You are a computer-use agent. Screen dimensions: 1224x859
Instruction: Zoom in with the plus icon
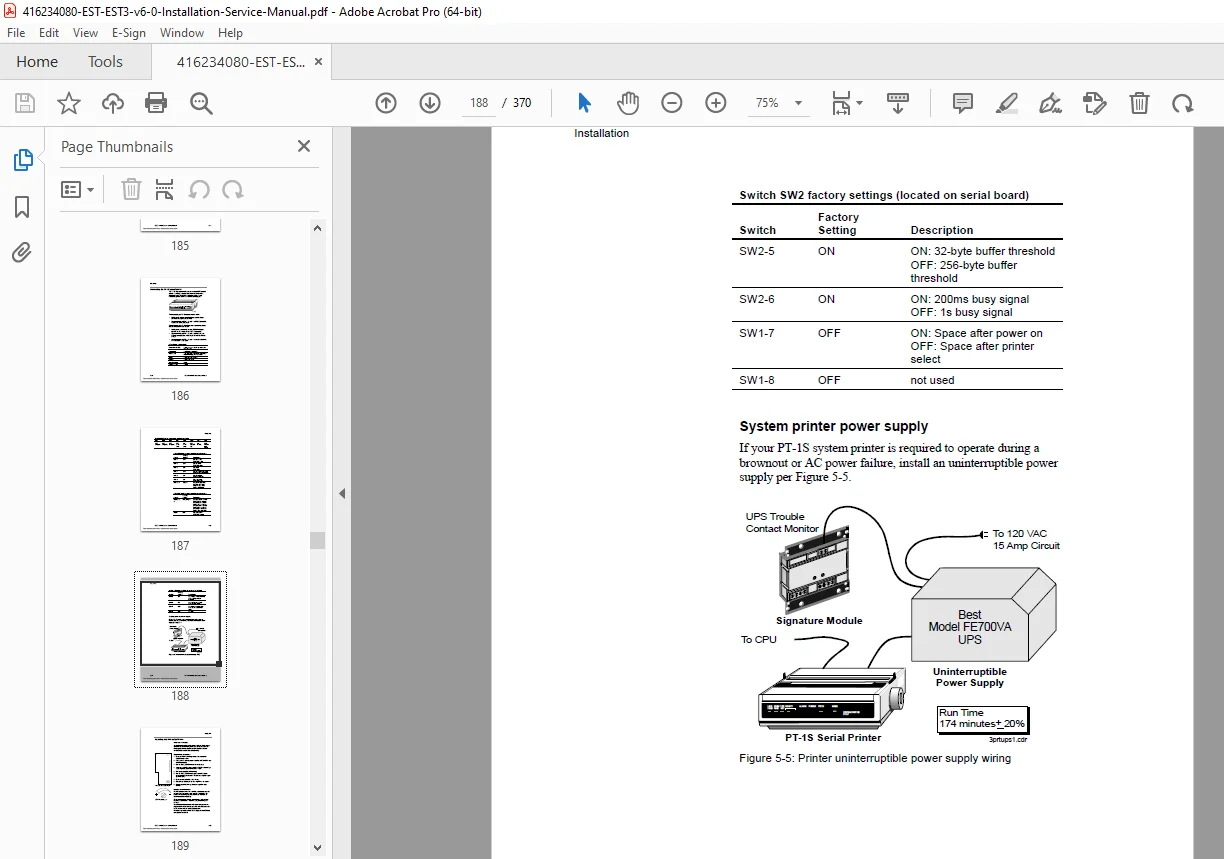pyautogui.click(x=716, y=103)
